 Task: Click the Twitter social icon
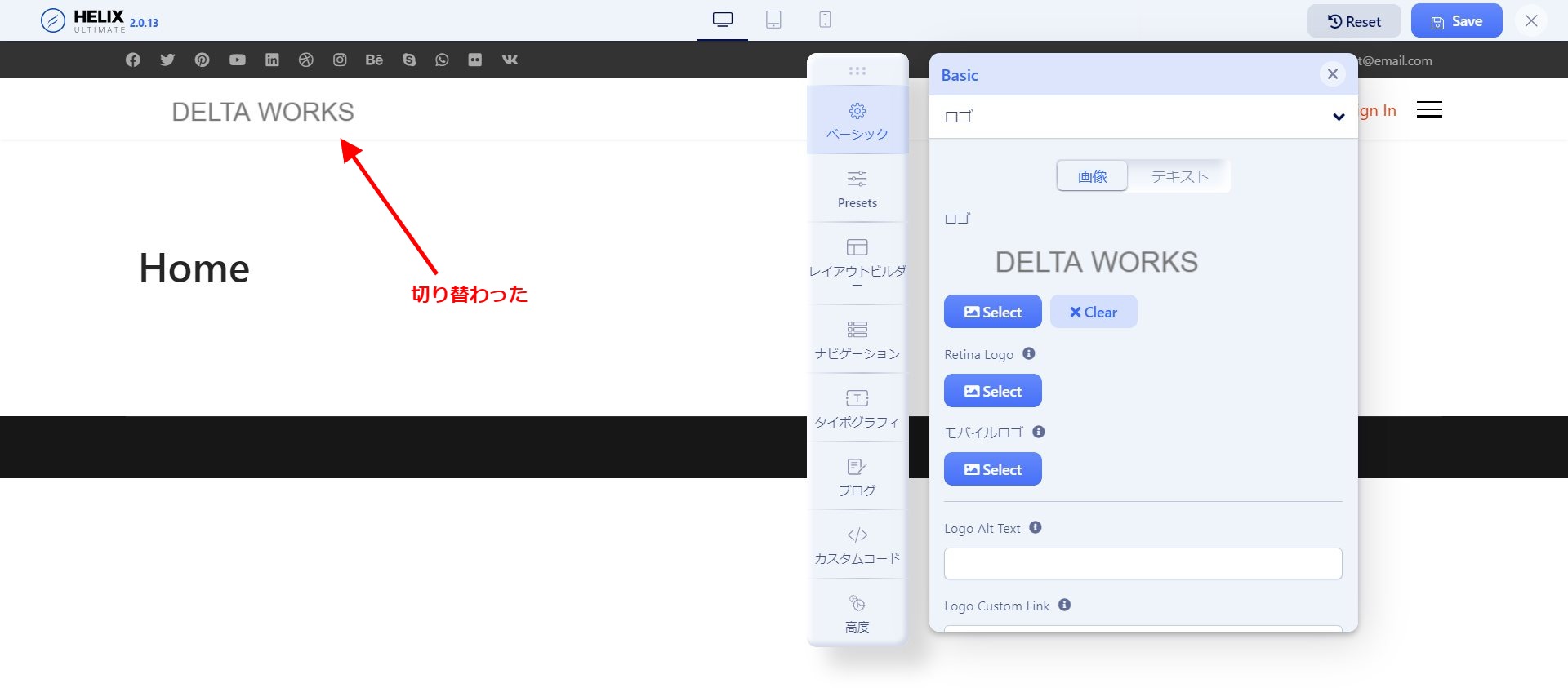tap(167, 60)
